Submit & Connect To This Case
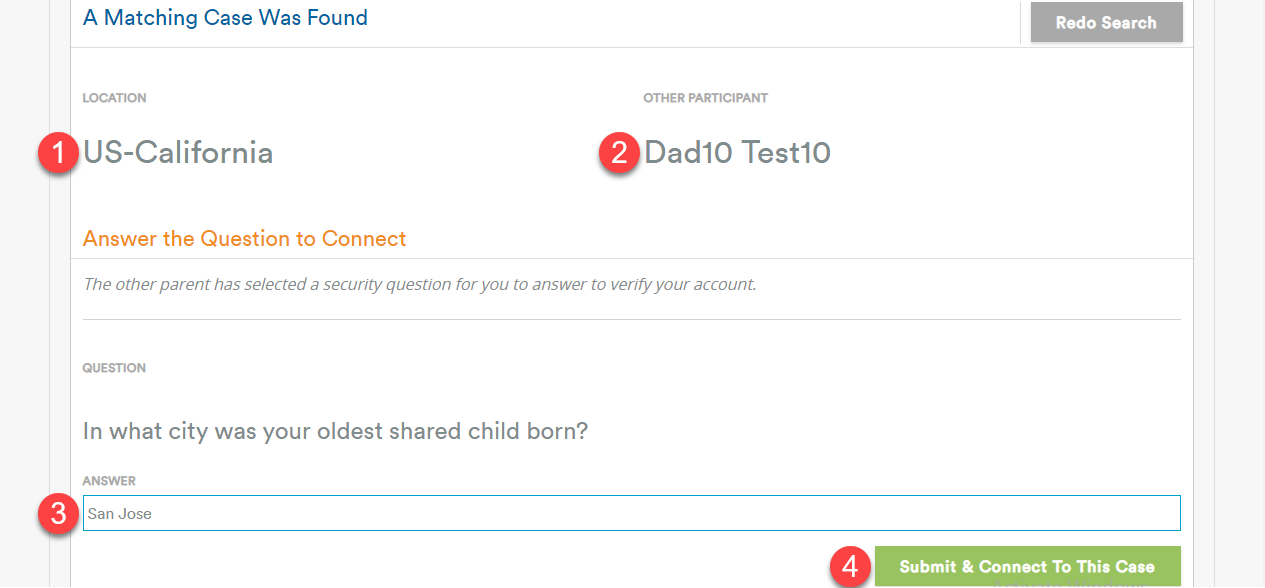 tap(1027, 566)
